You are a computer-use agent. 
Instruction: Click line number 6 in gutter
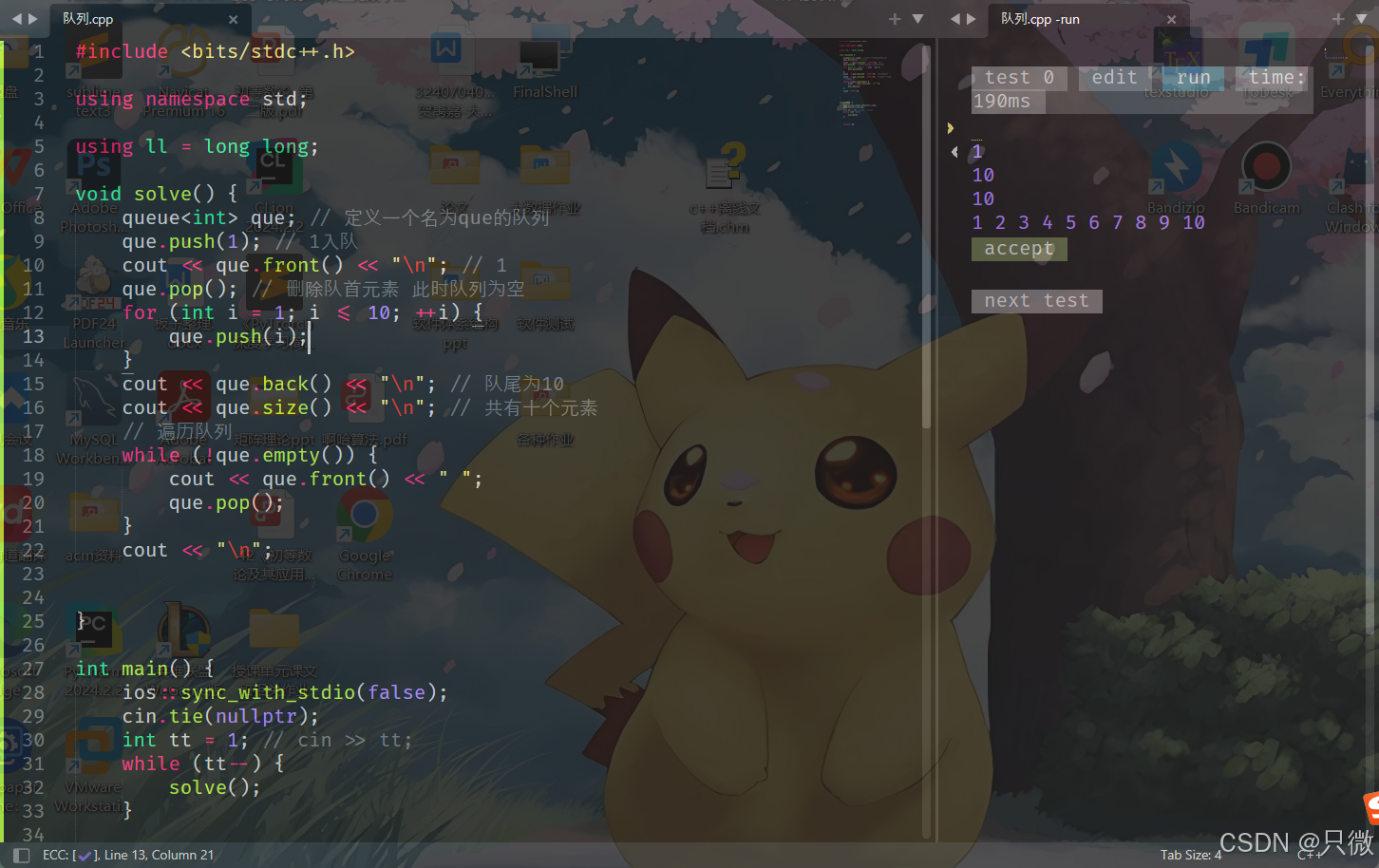(39, 171)
